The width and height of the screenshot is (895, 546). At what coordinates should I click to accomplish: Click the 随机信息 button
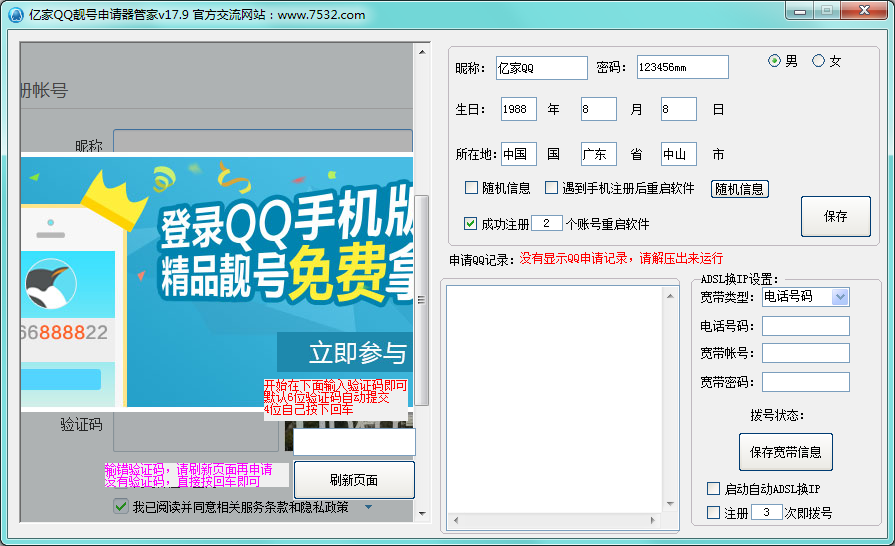pos(740,189)
